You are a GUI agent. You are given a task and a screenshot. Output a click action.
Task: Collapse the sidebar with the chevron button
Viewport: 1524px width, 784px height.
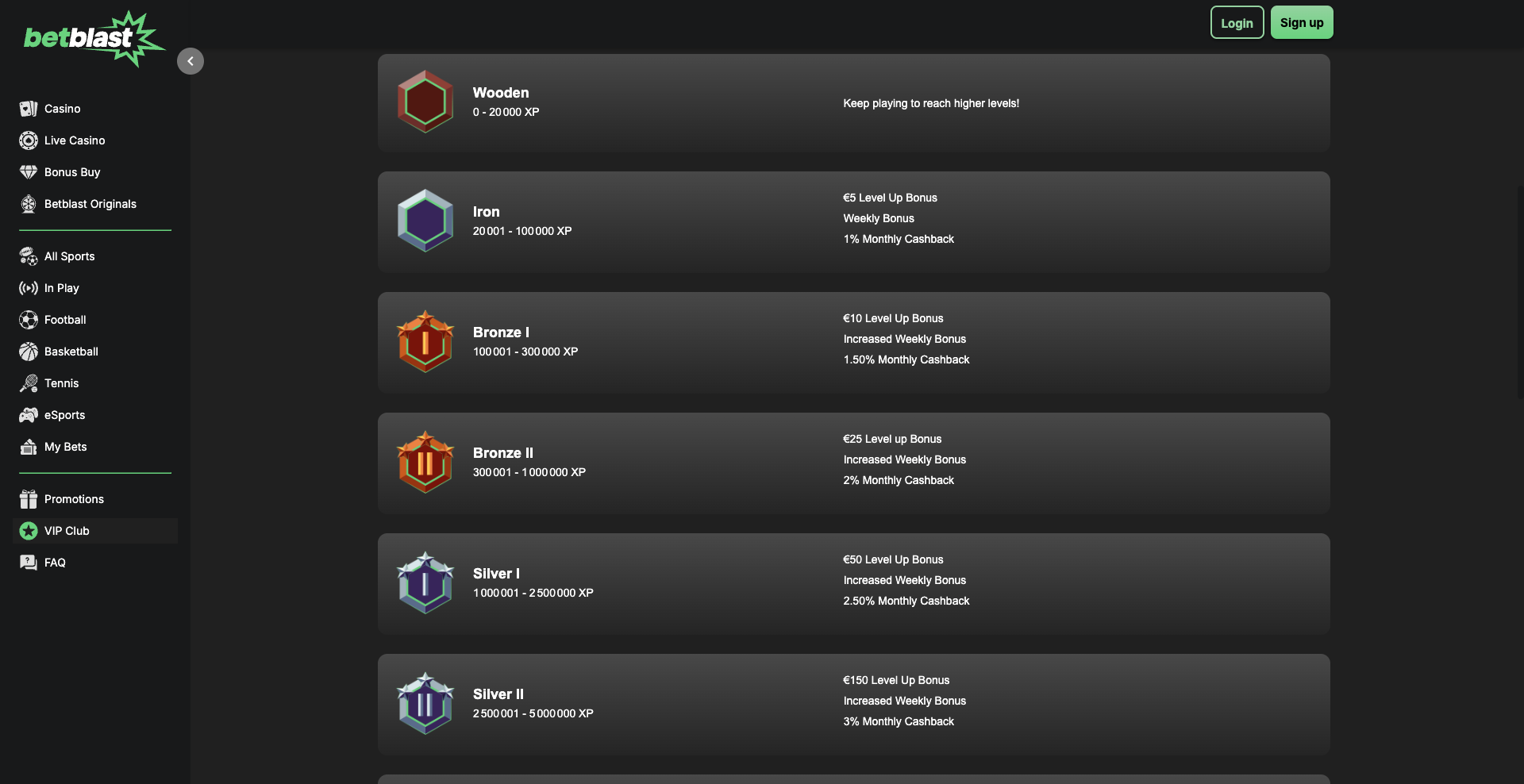point(190,61)
